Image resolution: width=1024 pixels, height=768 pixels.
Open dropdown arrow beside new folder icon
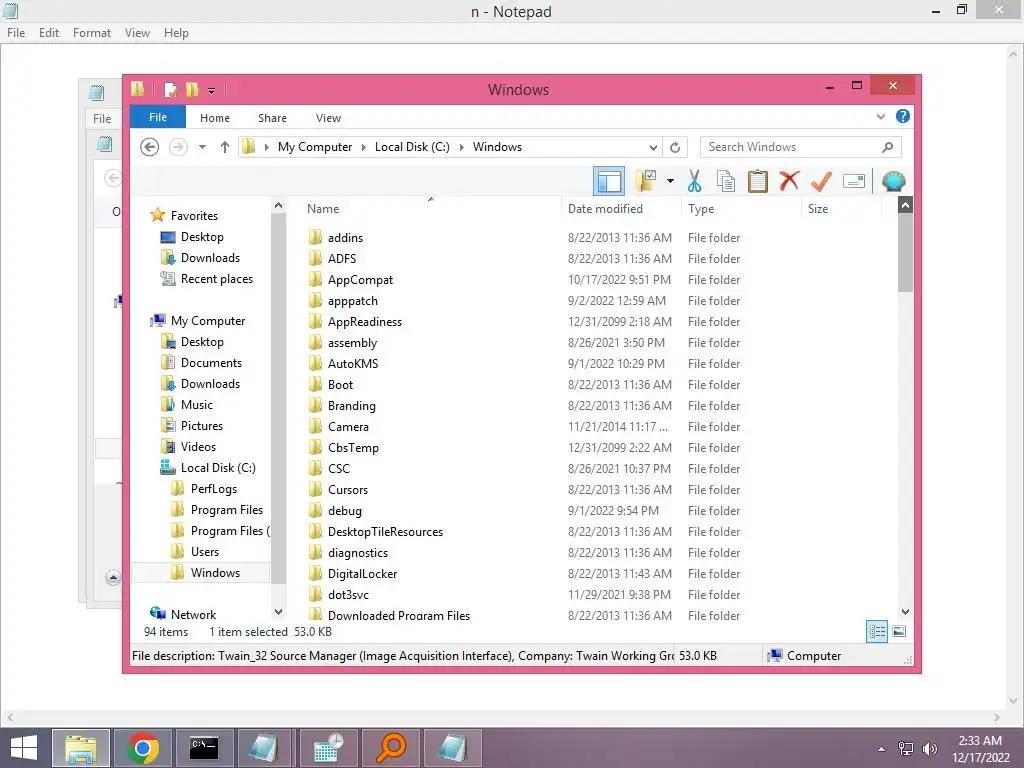pyautogui.click(x=671, y=181)
